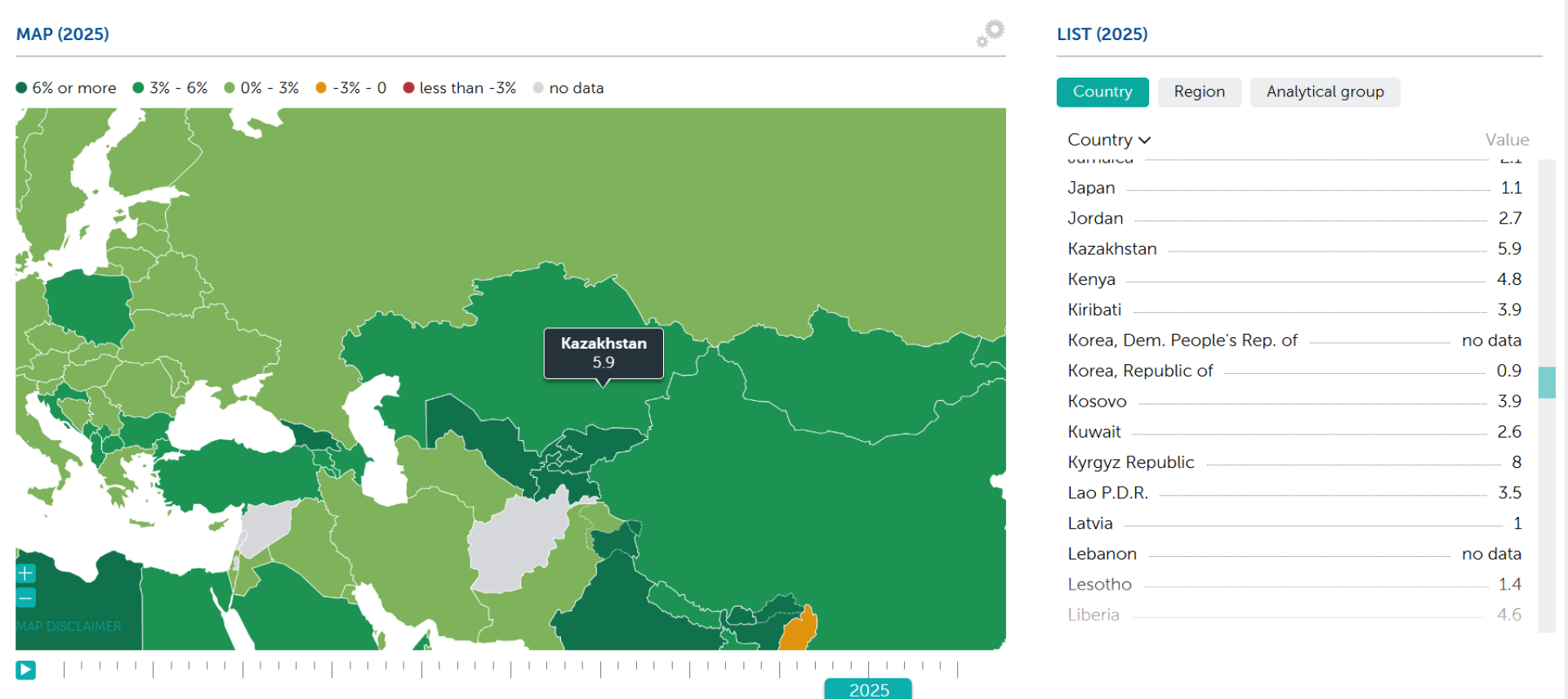
Task: Sort list by Country dropdown arrow
Action: (1145, 140)
